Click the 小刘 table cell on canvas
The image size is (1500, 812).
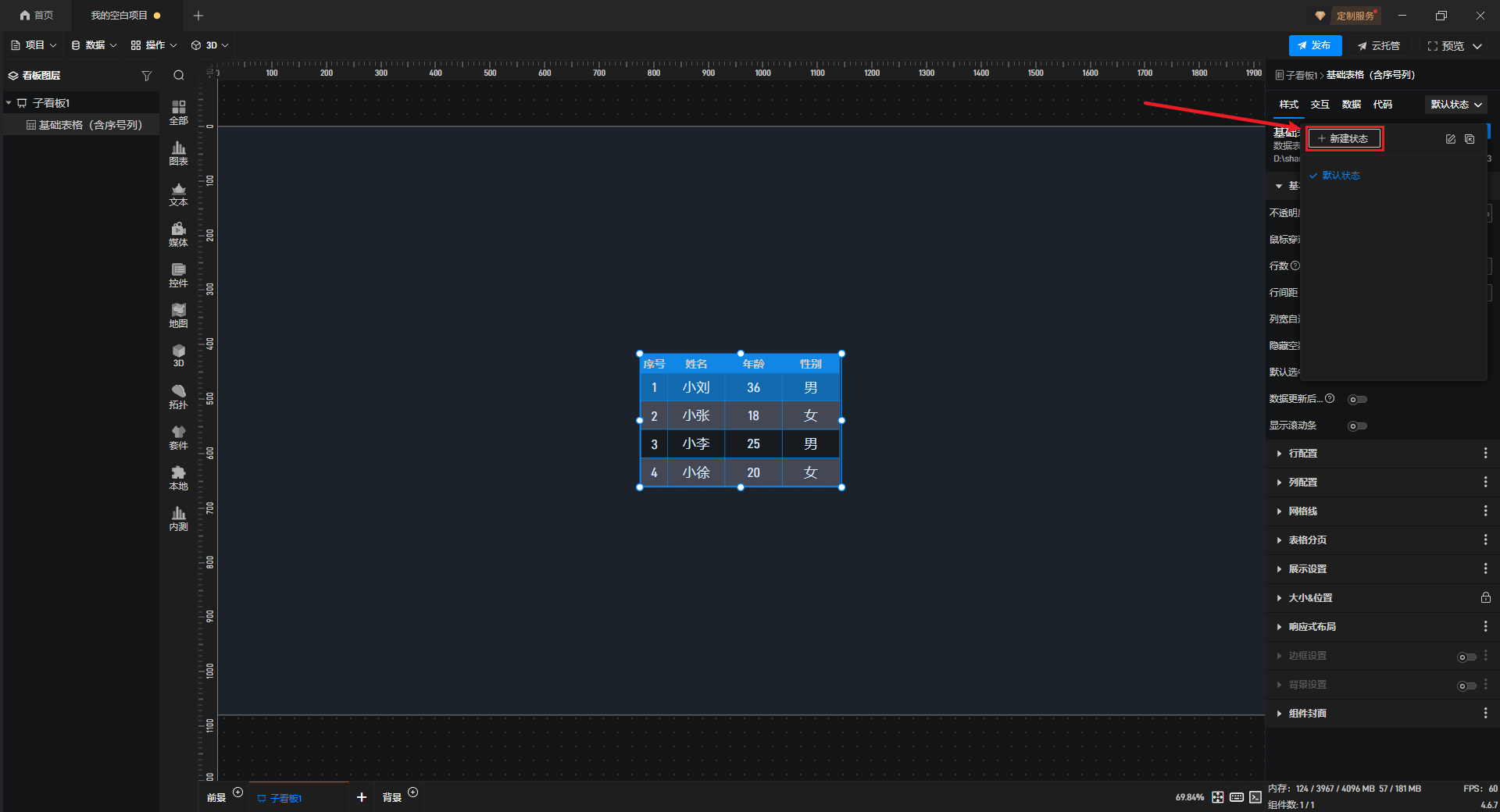[x=695, y=387]
